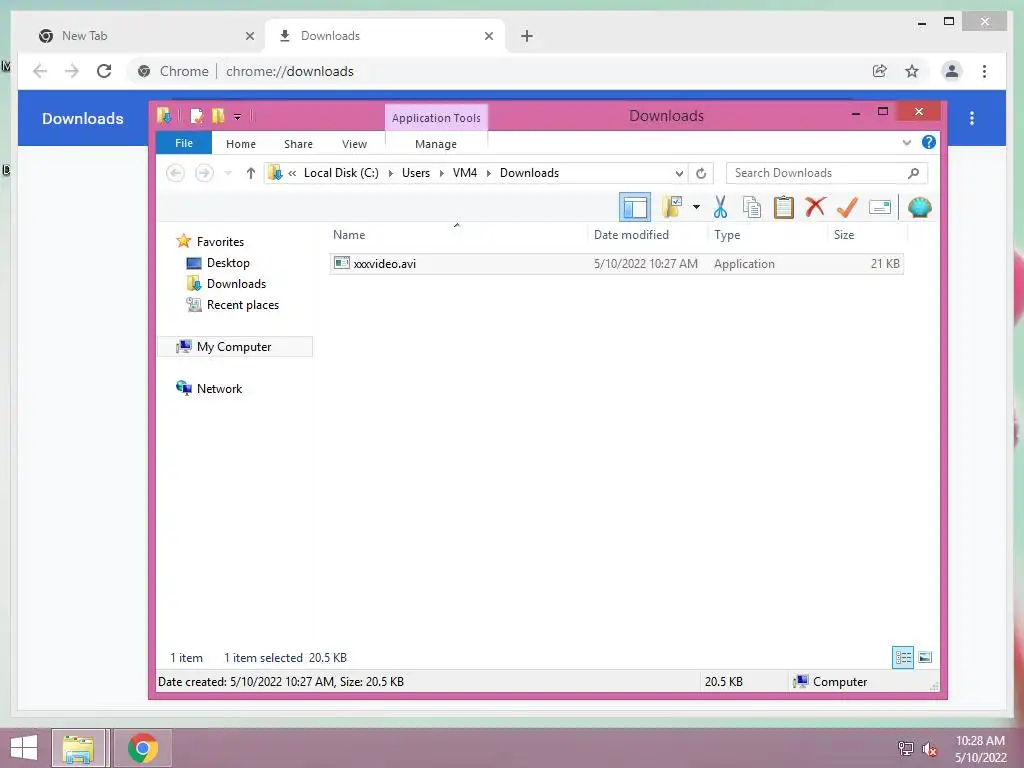This screenshot has height=768, width=1024.
Task: Click quick access New Folder icon
Action: (218, 116)
